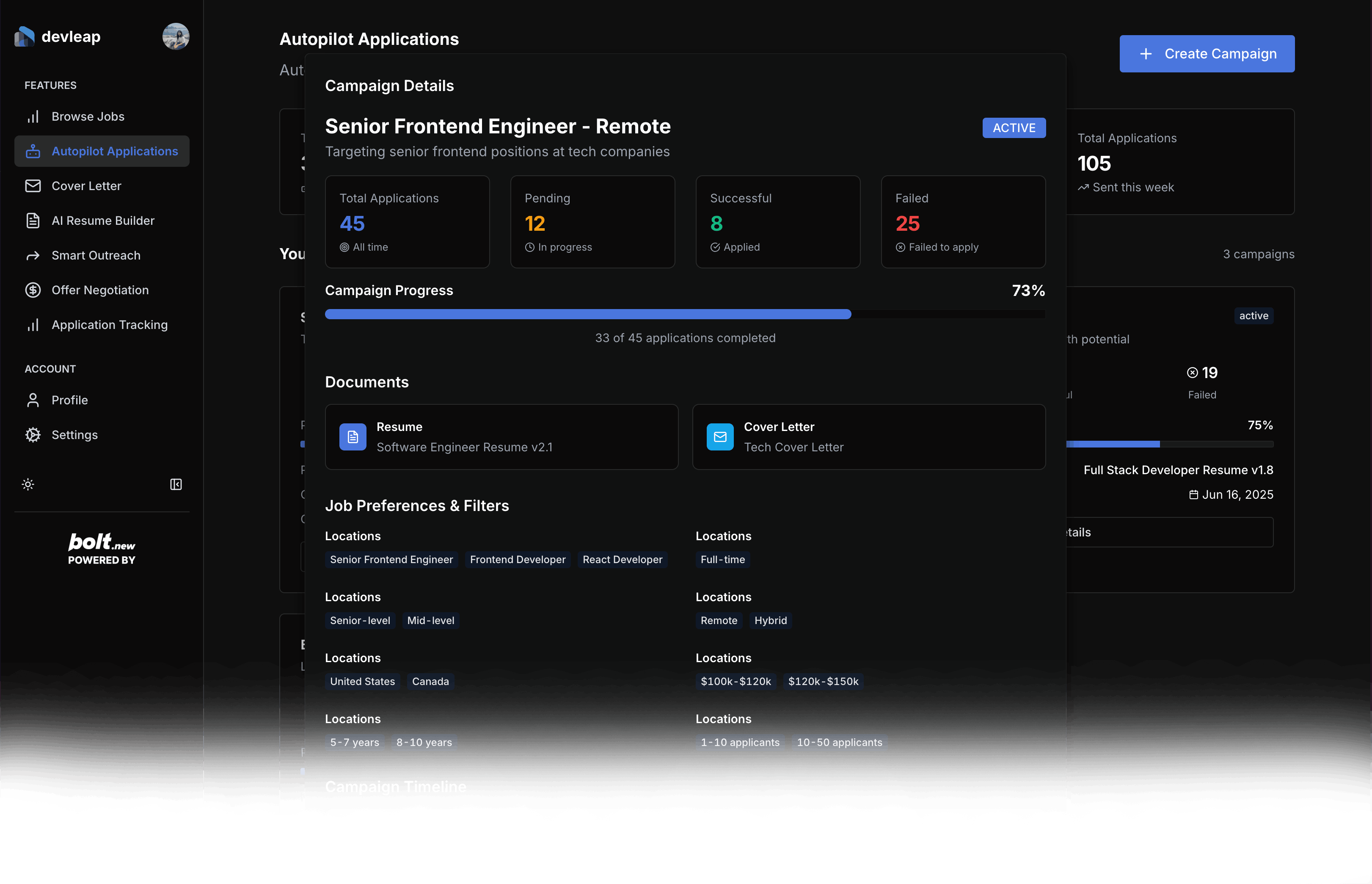Click the target icon beside All time
1372x884 pixels.
click(x=344, y=247)
